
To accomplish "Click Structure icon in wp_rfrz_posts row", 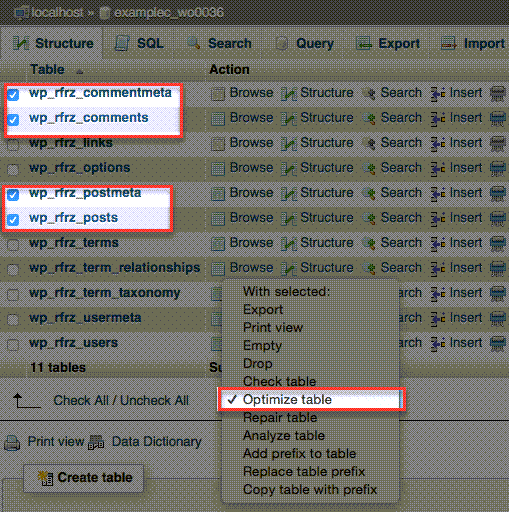I will (289, 219).
